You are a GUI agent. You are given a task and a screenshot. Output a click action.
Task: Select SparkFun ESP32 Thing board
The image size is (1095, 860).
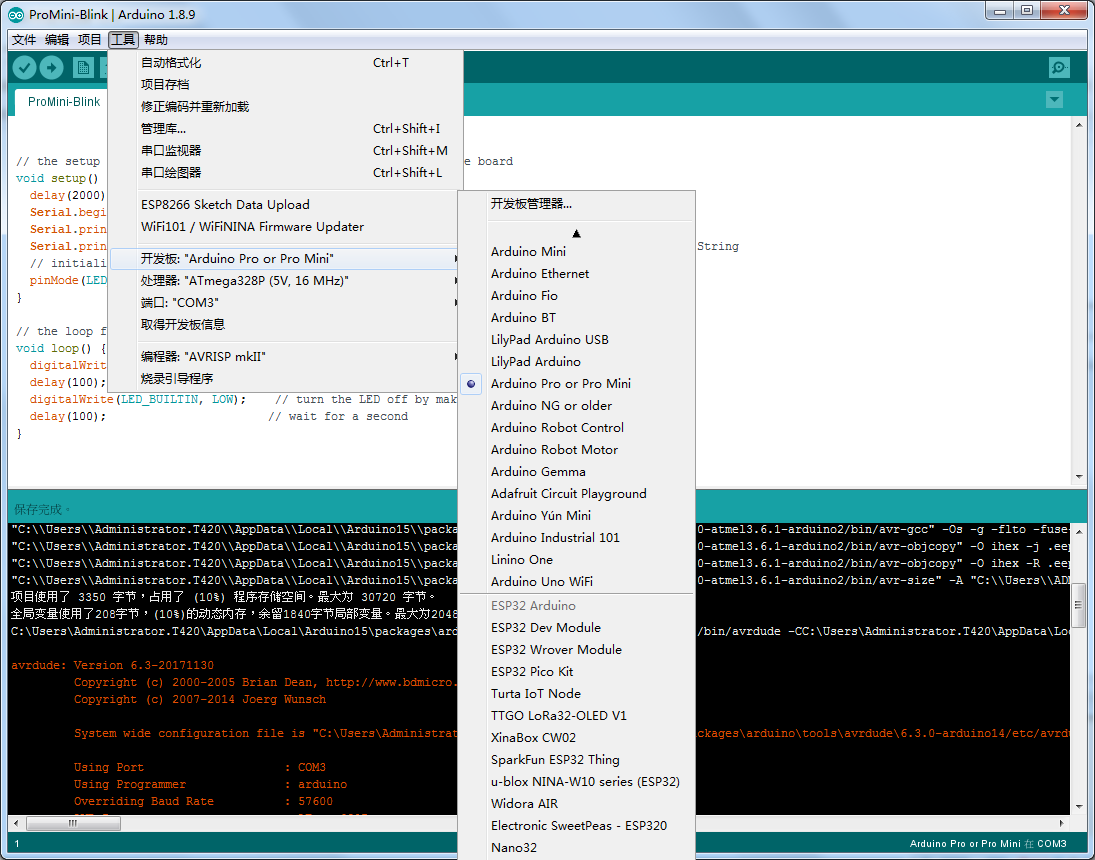point(577,760)
